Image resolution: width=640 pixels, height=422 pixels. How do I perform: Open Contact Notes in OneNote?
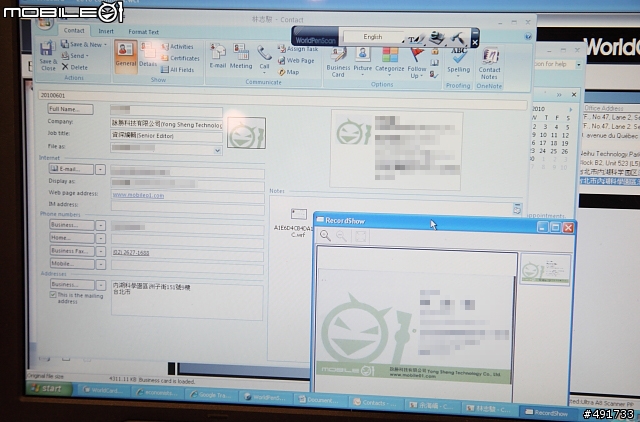pyautogui.click(x=489, y=63)
